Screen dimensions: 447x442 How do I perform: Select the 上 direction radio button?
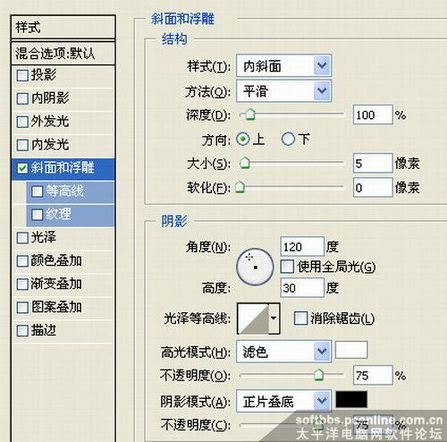tap(243, 139)
